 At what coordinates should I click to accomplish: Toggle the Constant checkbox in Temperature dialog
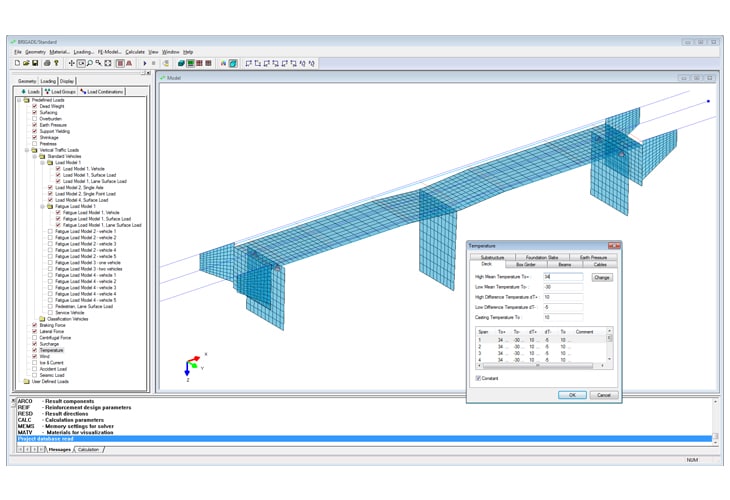point(478,378)
